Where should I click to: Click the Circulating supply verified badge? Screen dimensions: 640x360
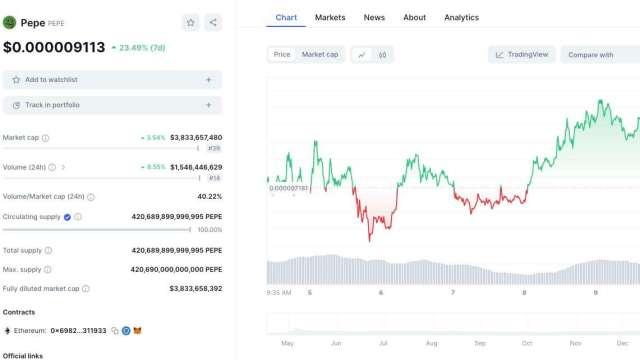pyautogui.click(x=67, y=217)
